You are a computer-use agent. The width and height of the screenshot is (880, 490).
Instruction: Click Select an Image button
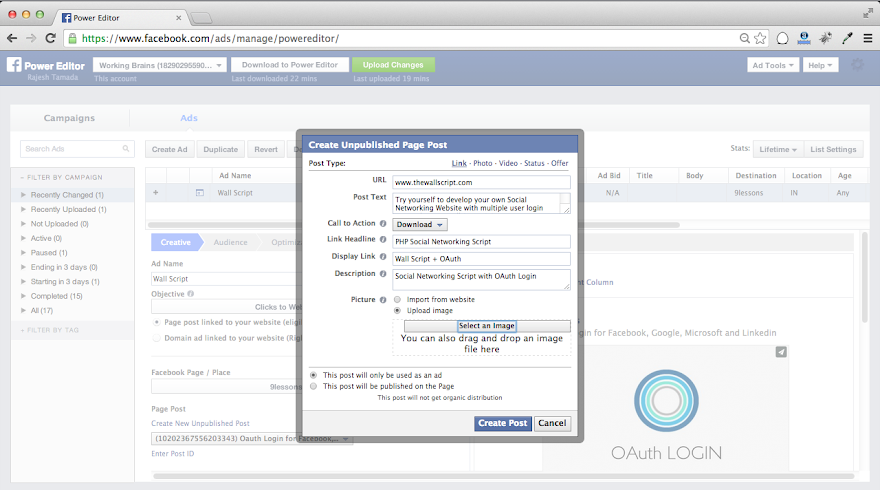[x=487, y=326]
